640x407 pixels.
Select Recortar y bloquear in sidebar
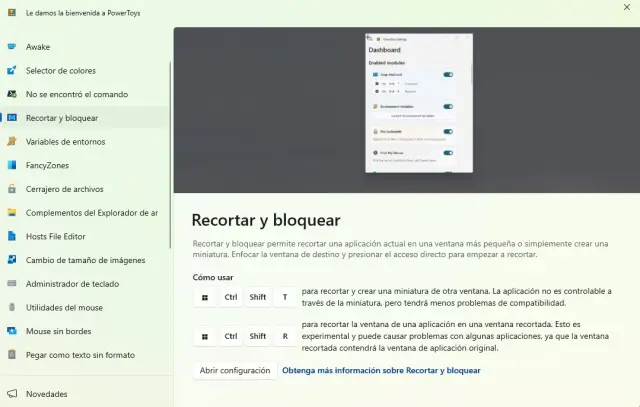pyautogui.click(x=62, y=118)
